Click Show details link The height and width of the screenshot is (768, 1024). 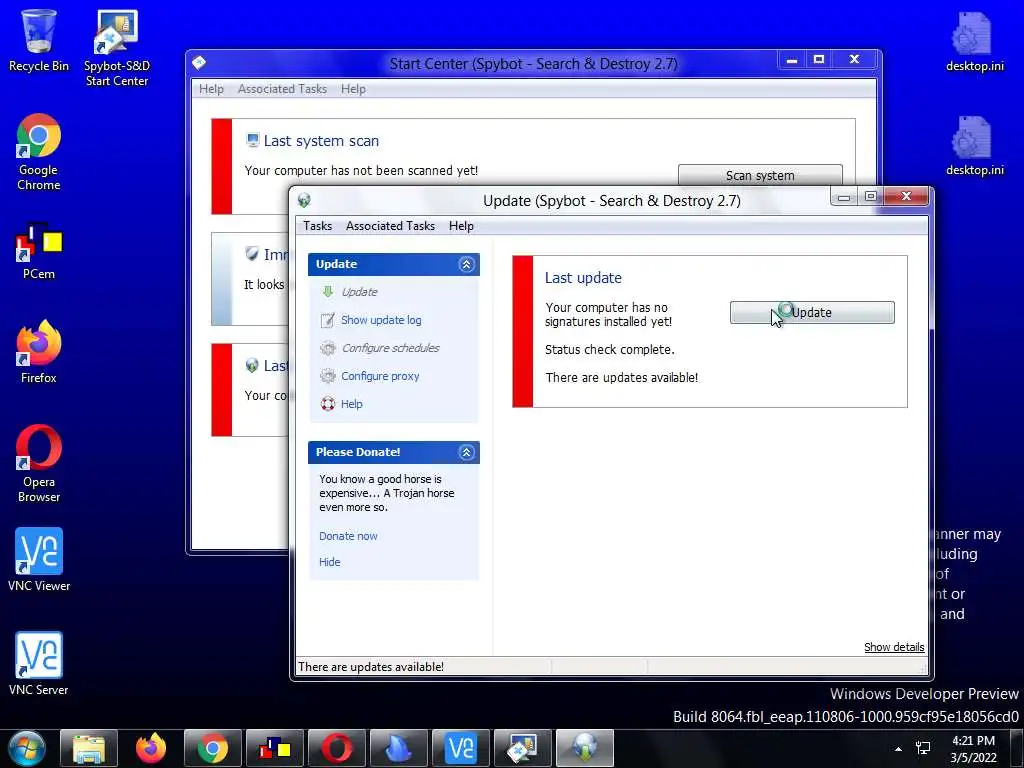click(x=894, y=647)
